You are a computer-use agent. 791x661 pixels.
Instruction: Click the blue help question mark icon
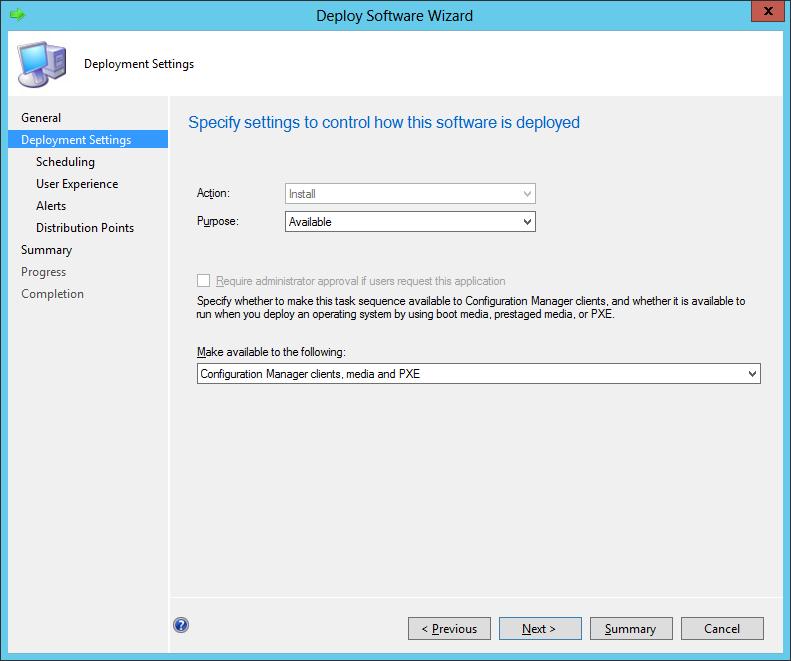(x=181, y=625)
